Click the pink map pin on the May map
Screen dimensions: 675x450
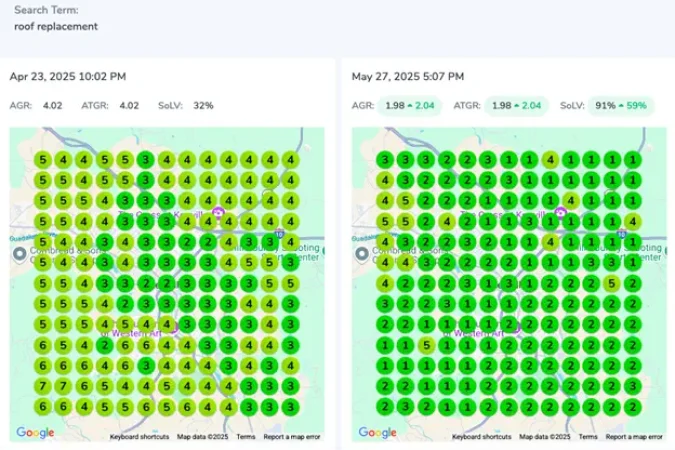561,213
